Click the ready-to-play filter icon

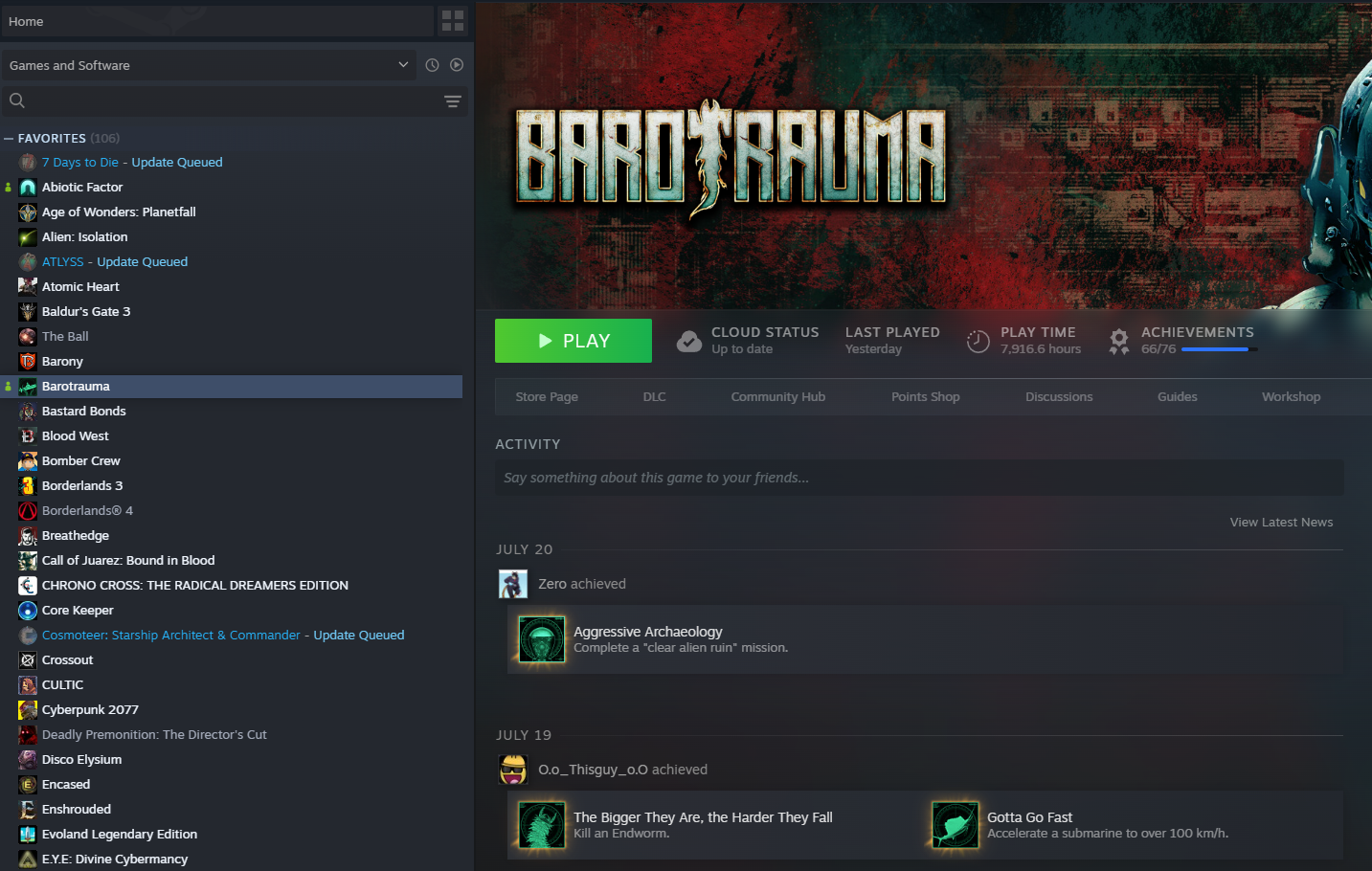coord(457,65)
